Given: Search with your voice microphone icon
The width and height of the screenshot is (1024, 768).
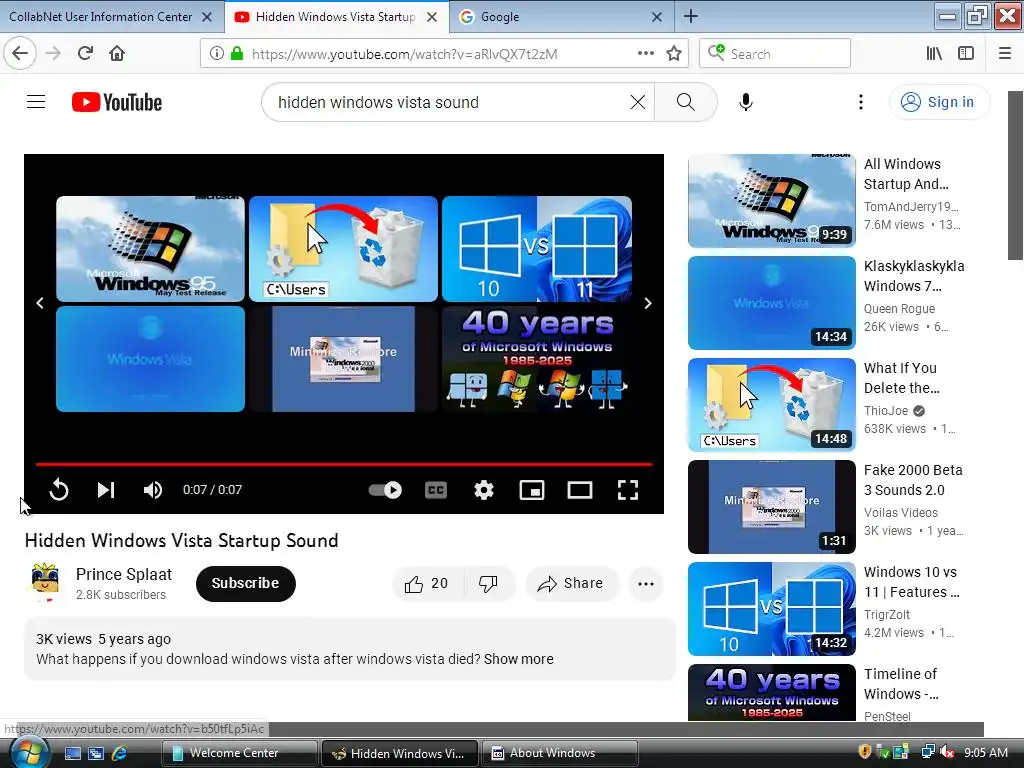Looking at the screenshot, I should pos(746,102).
